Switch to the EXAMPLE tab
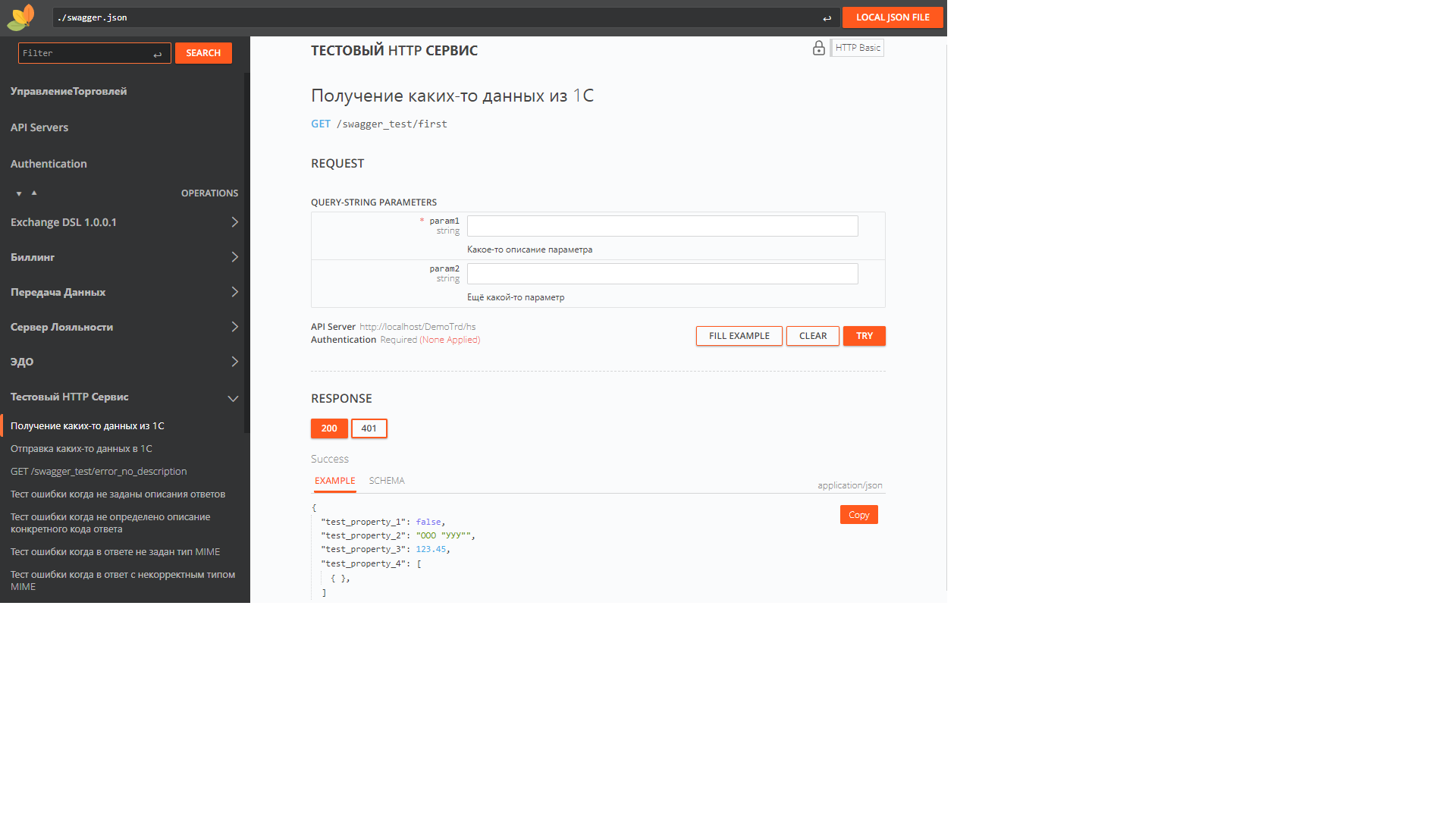1456x819 pixels. pyautogui.click(x=334, y=481)
